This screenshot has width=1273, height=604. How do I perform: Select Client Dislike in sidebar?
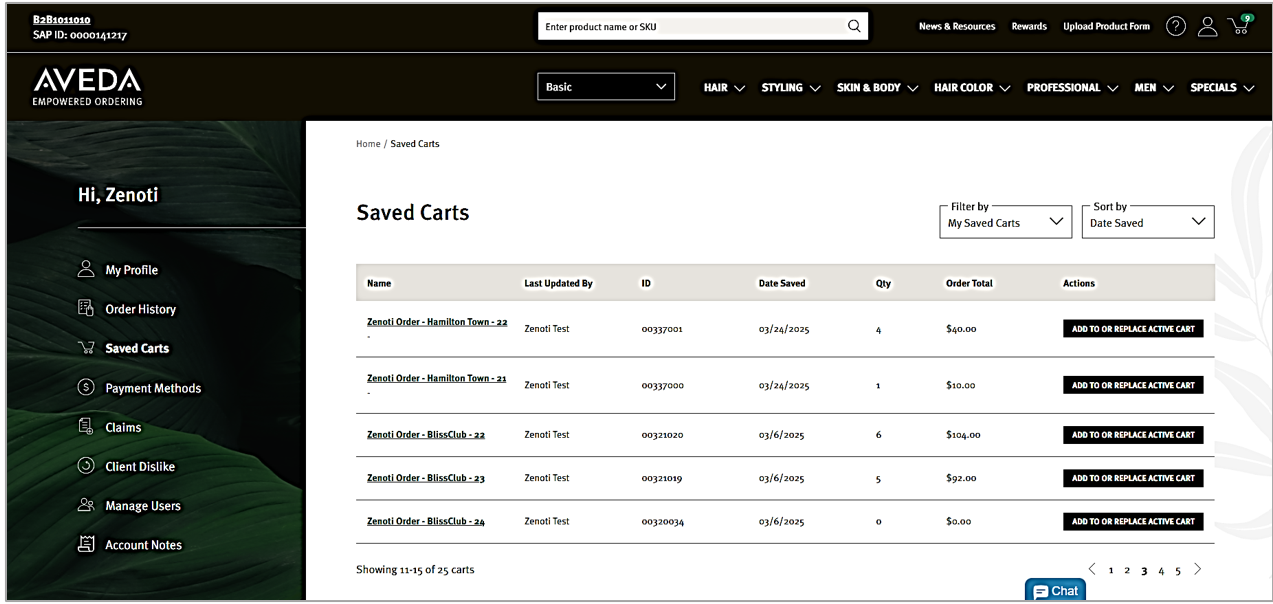coord(140,467)
